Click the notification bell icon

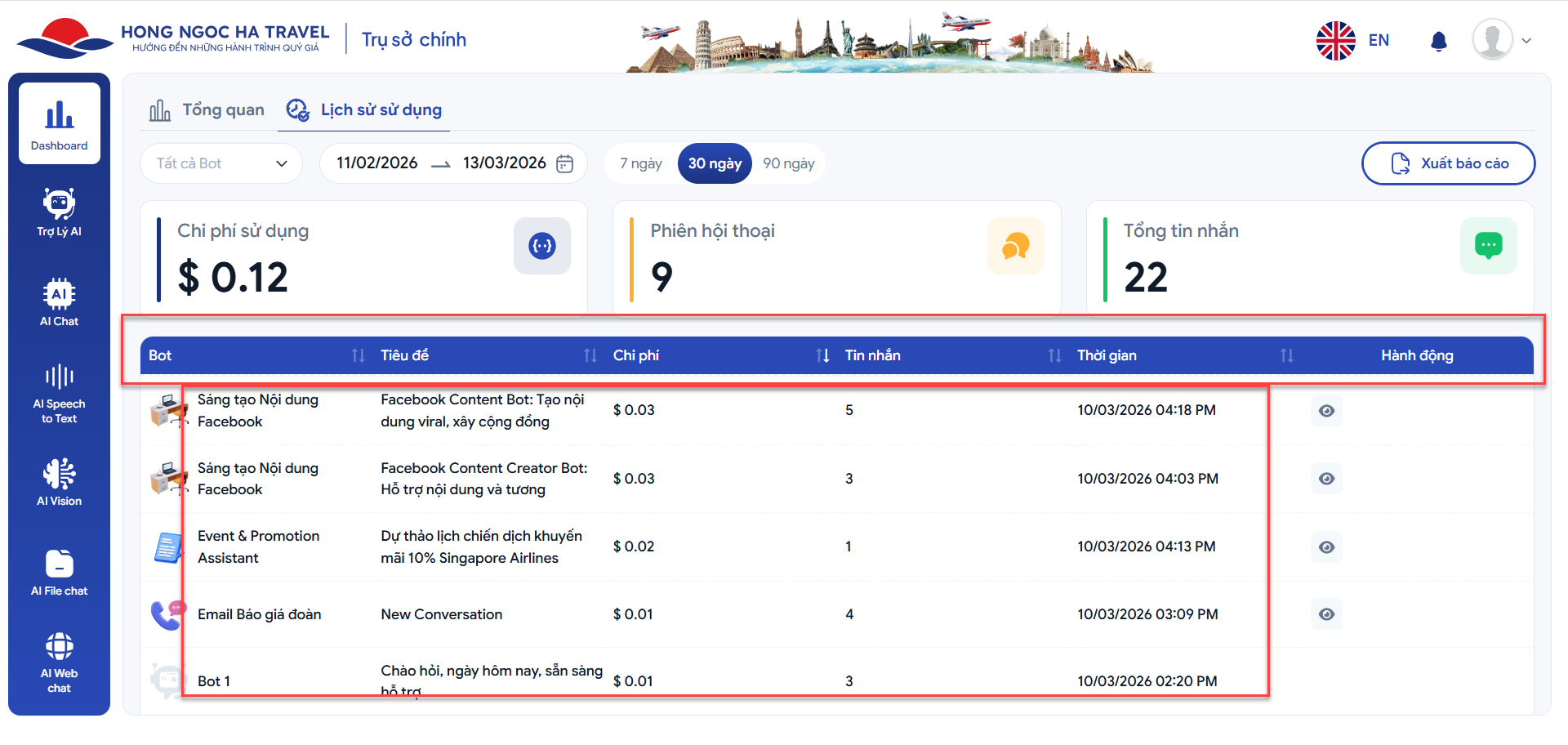point(1439,41)
